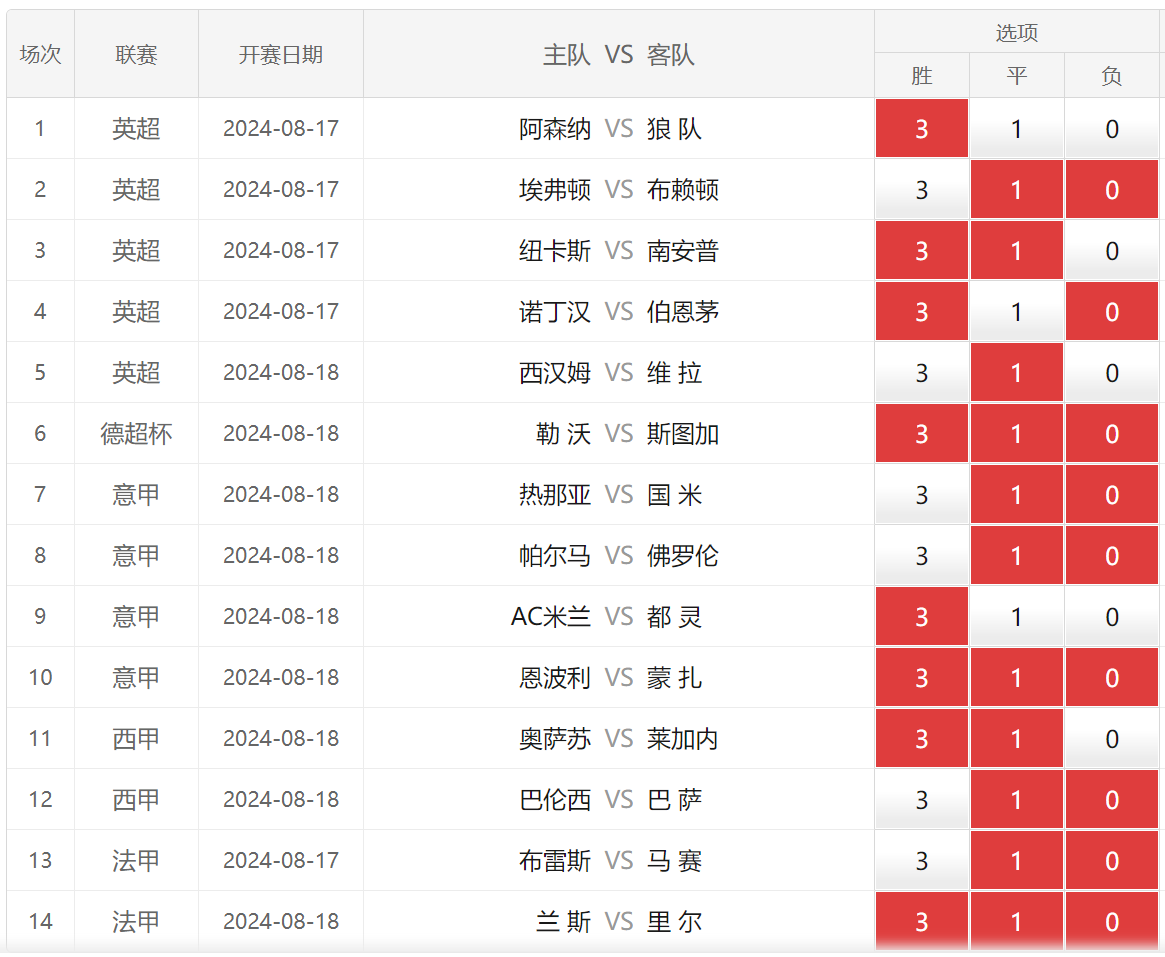
Task: Click the 热那亚 VS 国米 match text
Action: click(610, 494)
